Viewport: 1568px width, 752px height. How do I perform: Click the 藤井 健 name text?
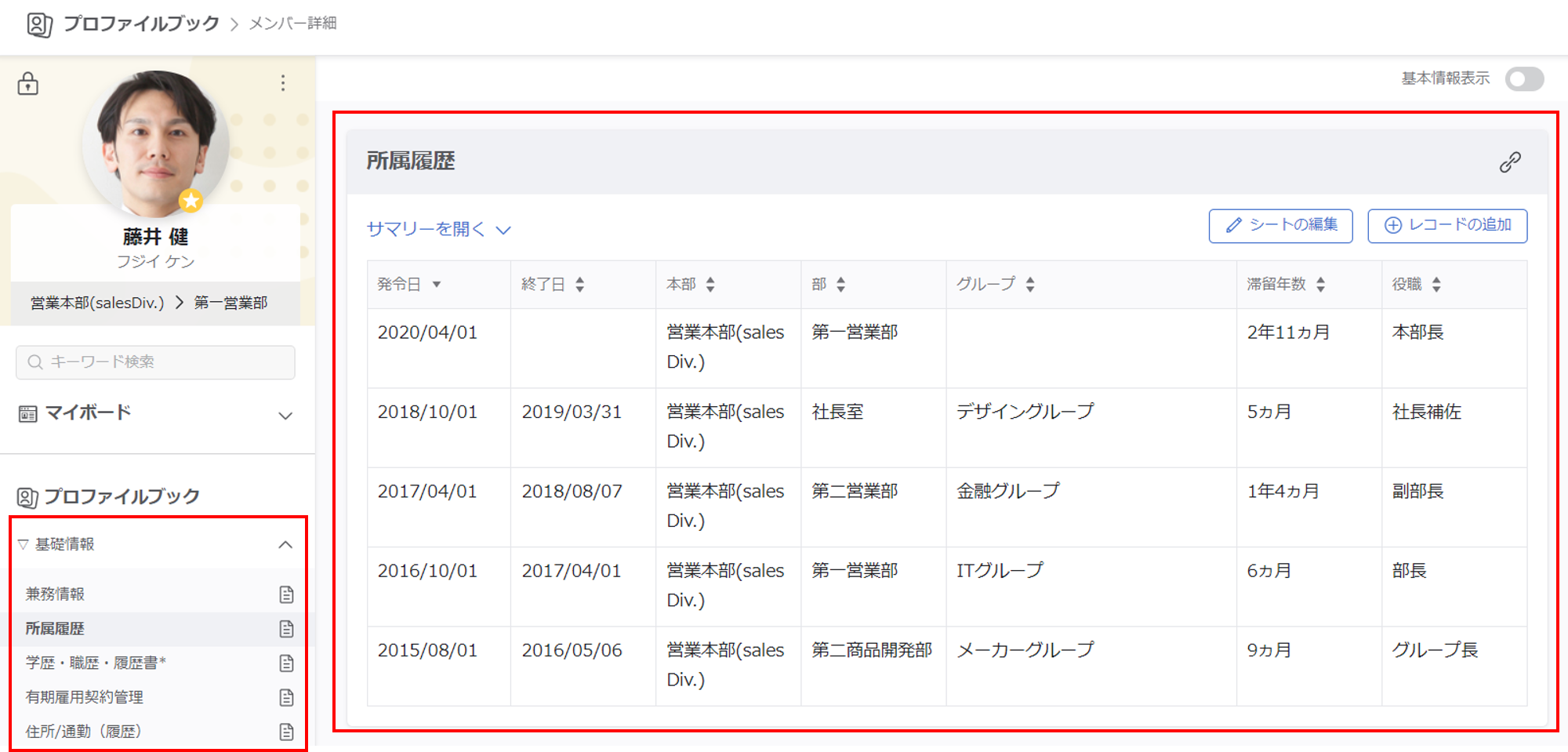155,237
